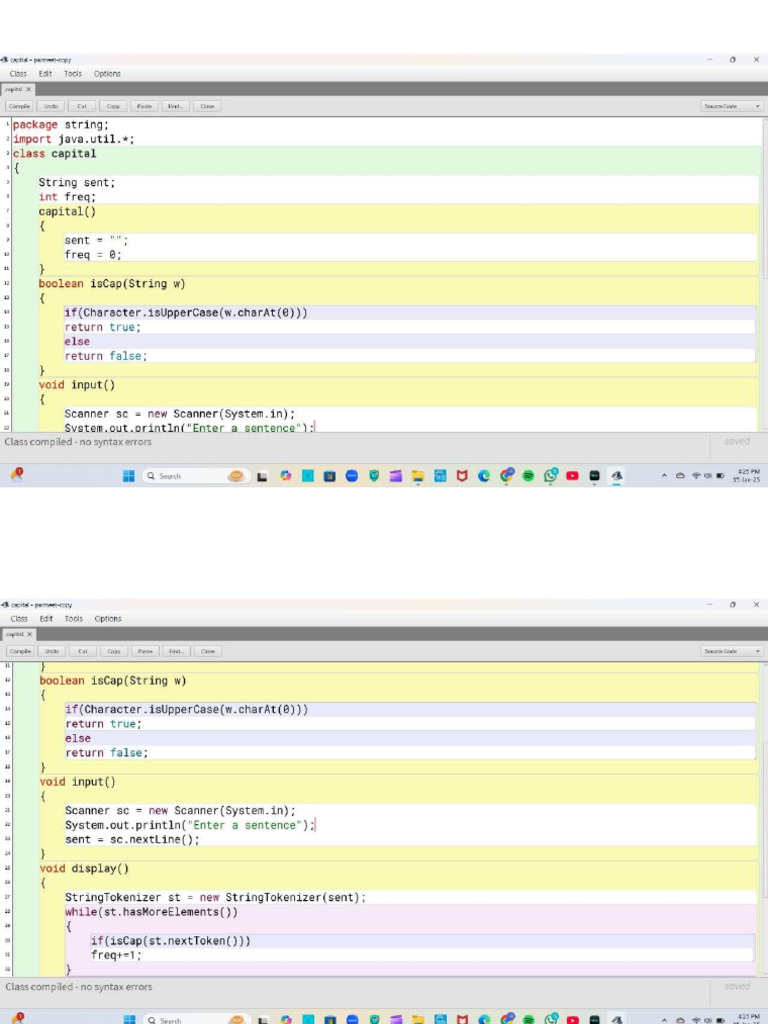Open Copilot from the top taskbar
The image size is (768, 1024).
285,476
